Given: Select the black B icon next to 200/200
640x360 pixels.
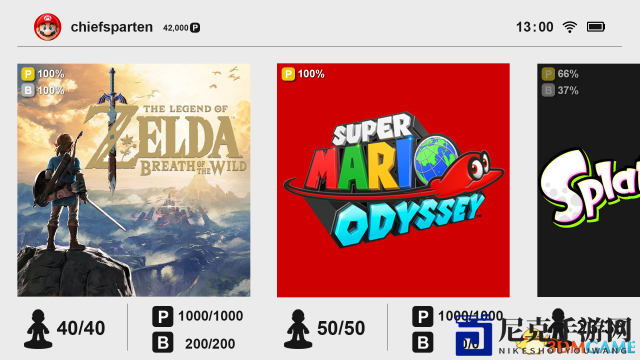Looking at the screenshot, I should (162, 342).
